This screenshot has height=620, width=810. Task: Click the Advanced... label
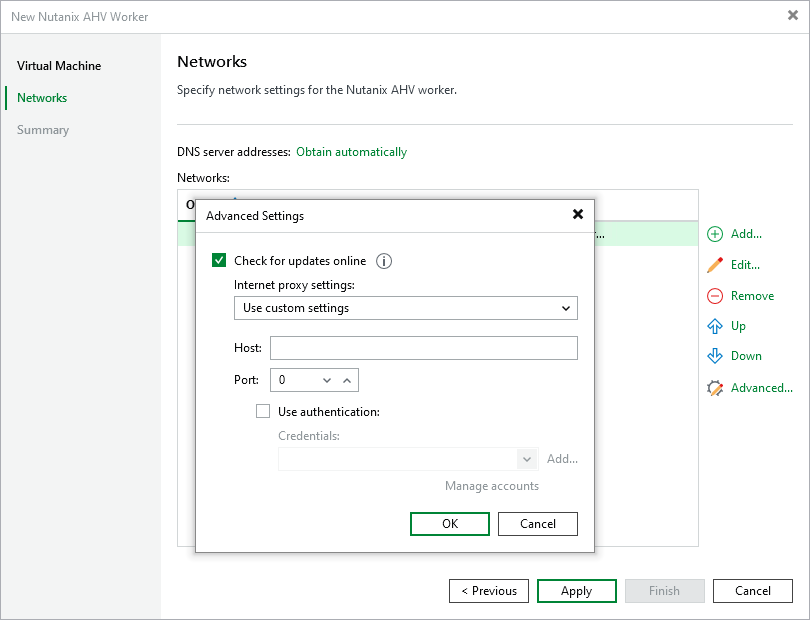[x=761, y=388]
